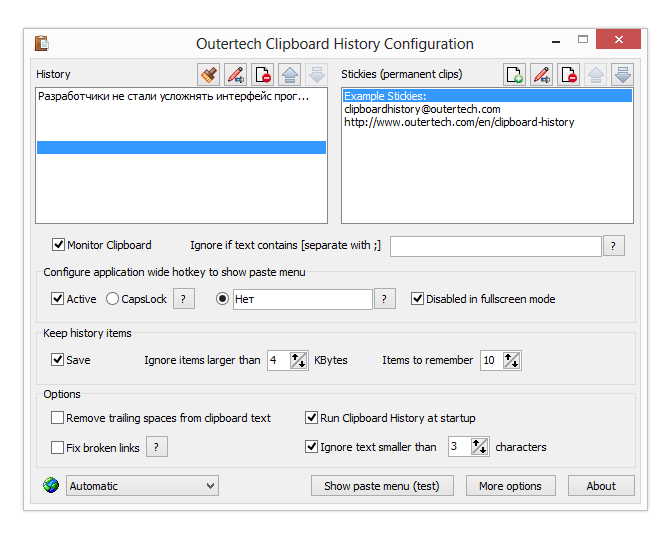
Task: Edit the selected sticky clip
Action: pyautogui.click(x=541, y=74)
